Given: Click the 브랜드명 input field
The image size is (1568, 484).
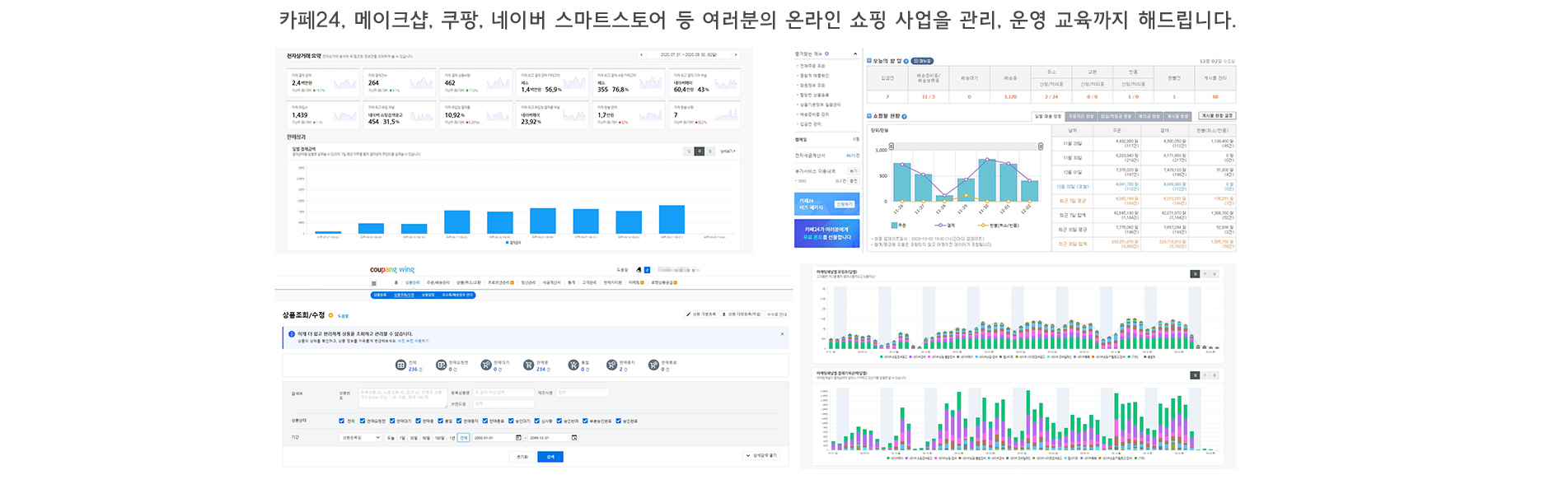Looking at the screenshot, I should click(503, 404).
